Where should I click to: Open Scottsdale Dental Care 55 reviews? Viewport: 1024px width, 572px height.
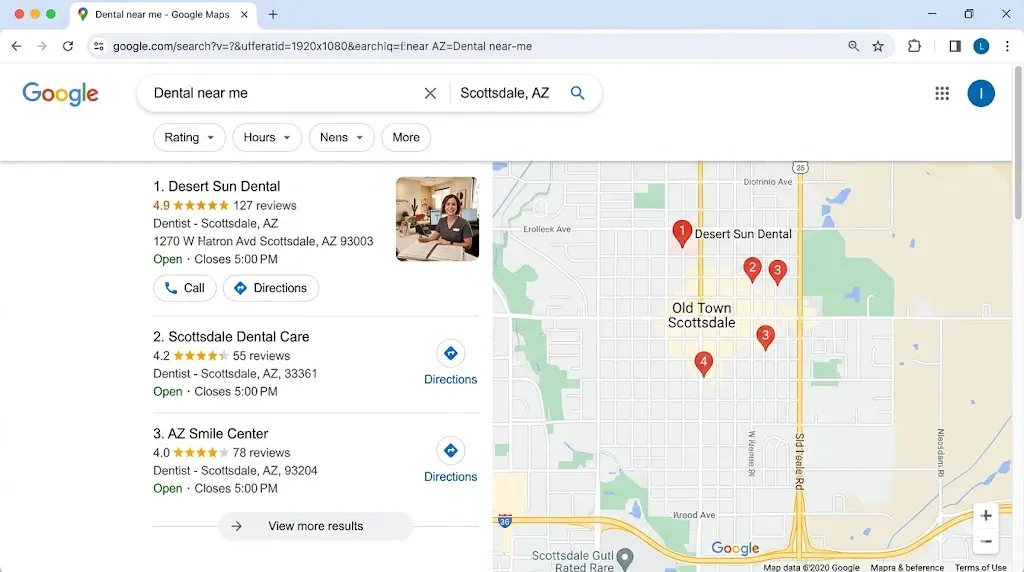click(x=261, y=356)
